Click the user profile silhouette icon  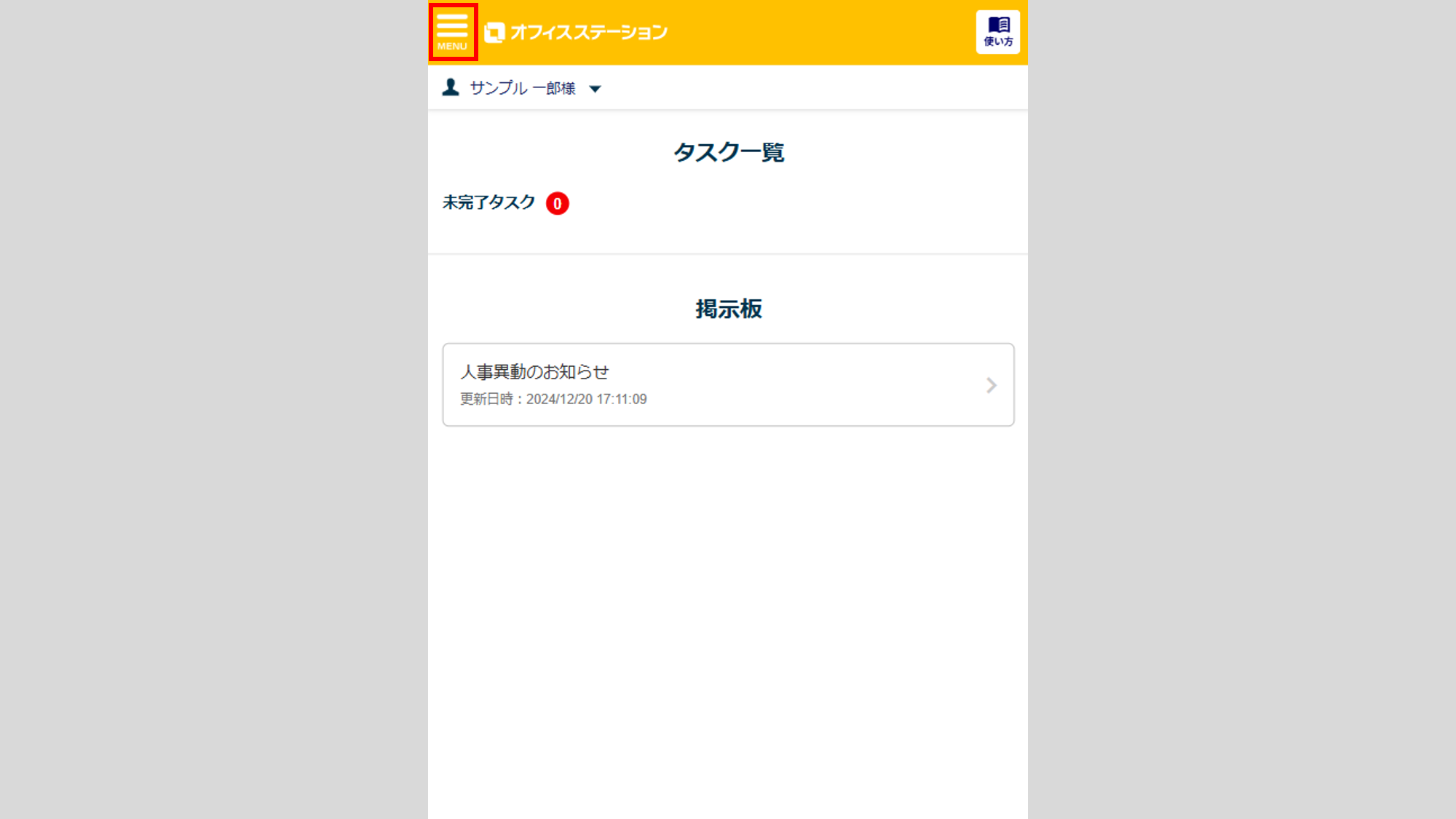pos(451,87)
